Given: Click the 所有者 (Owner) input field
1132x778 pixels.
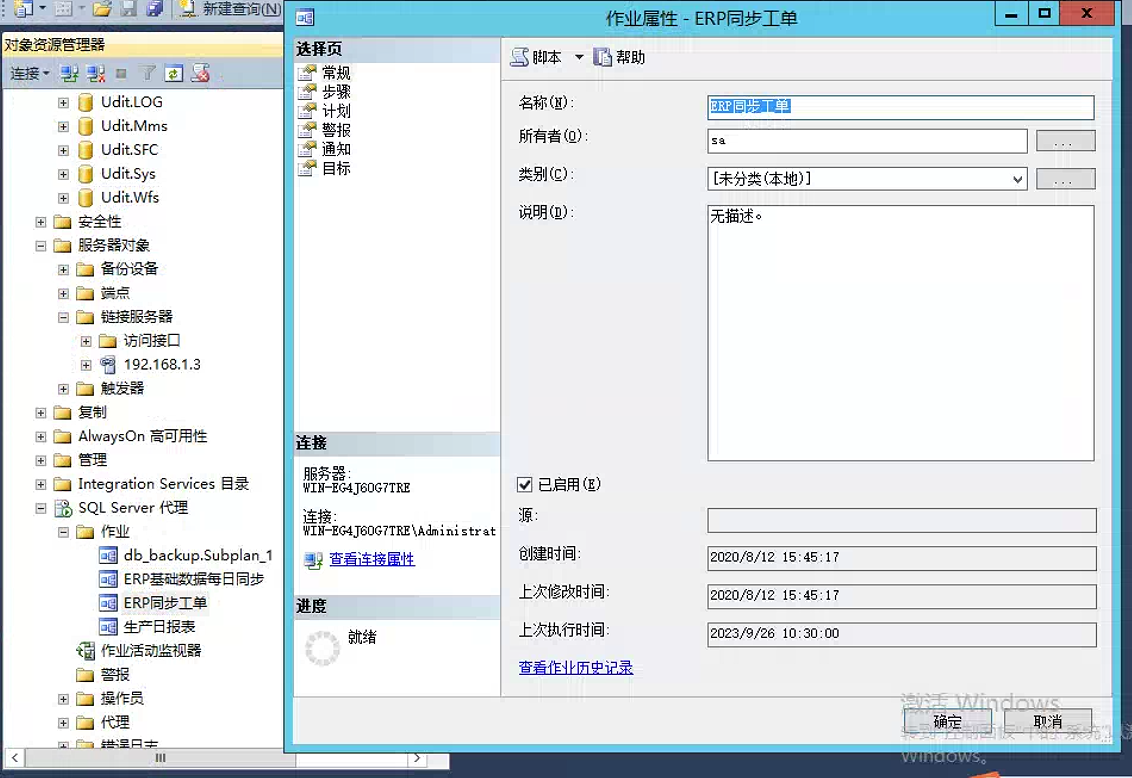Looking at the screenshot, I should click(x=866, y=141).
